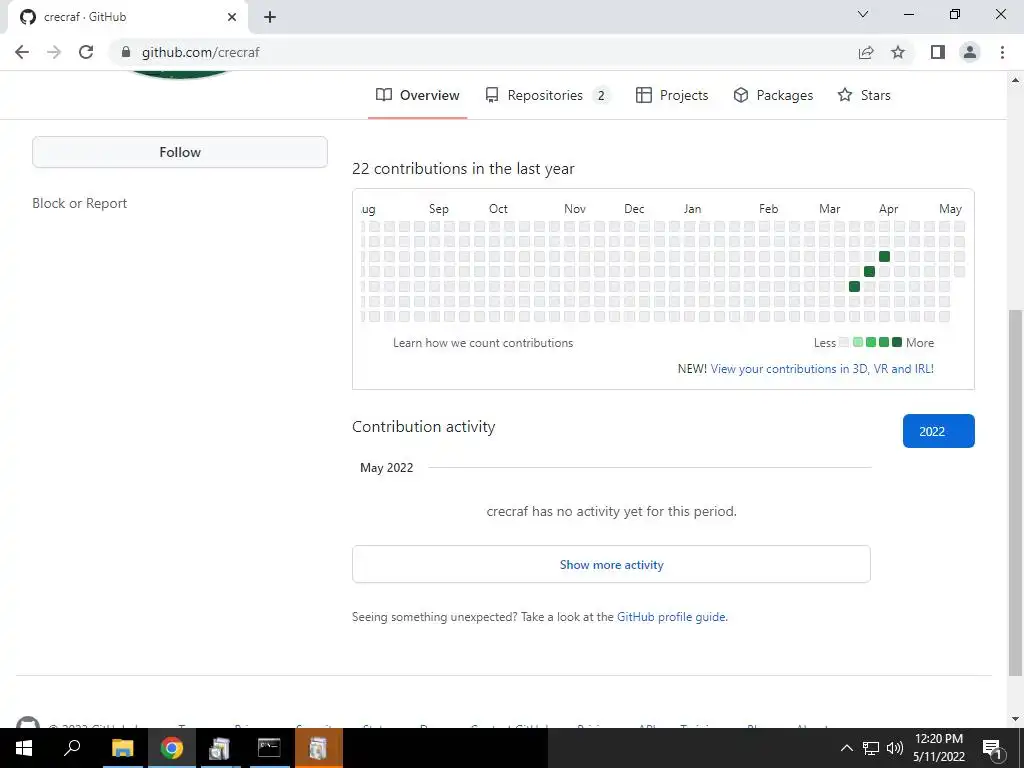Open the Windows Start menu
The image size is (1024, 768).
[x=24, y=748]
